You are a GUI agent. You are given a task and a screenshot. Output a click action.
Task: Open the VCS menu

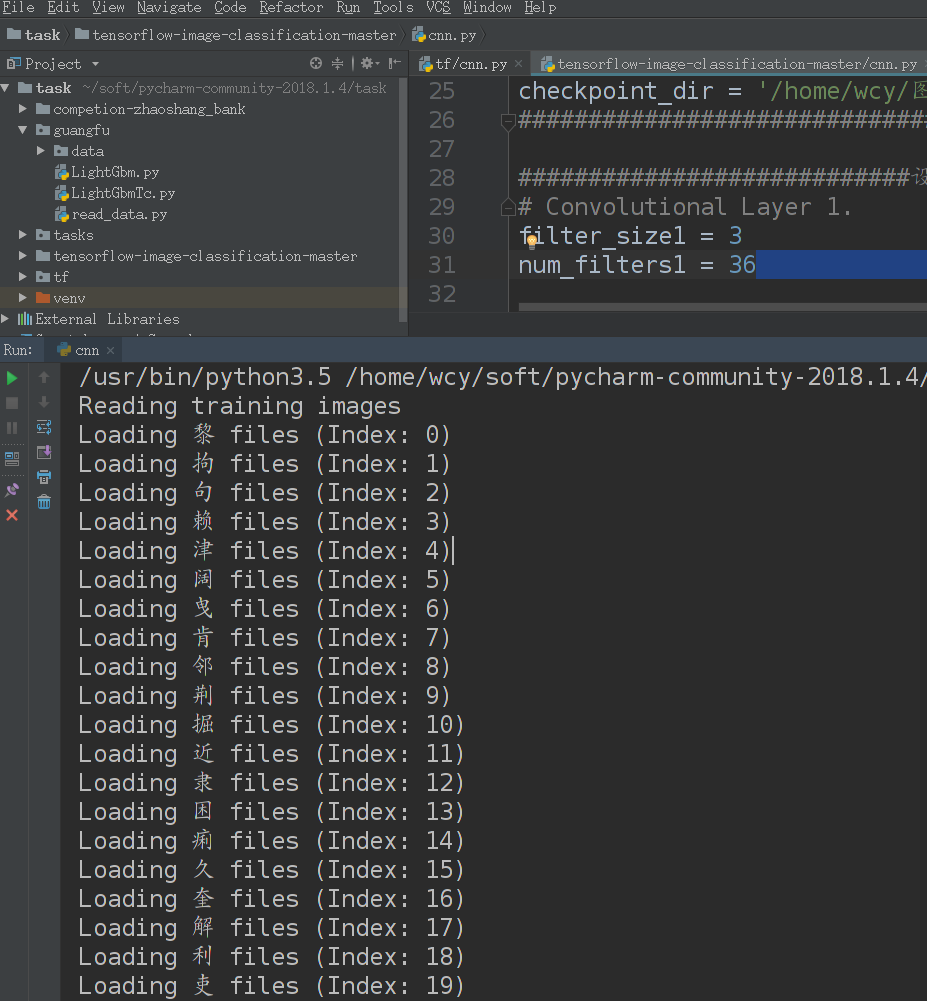tap(438, 8)
